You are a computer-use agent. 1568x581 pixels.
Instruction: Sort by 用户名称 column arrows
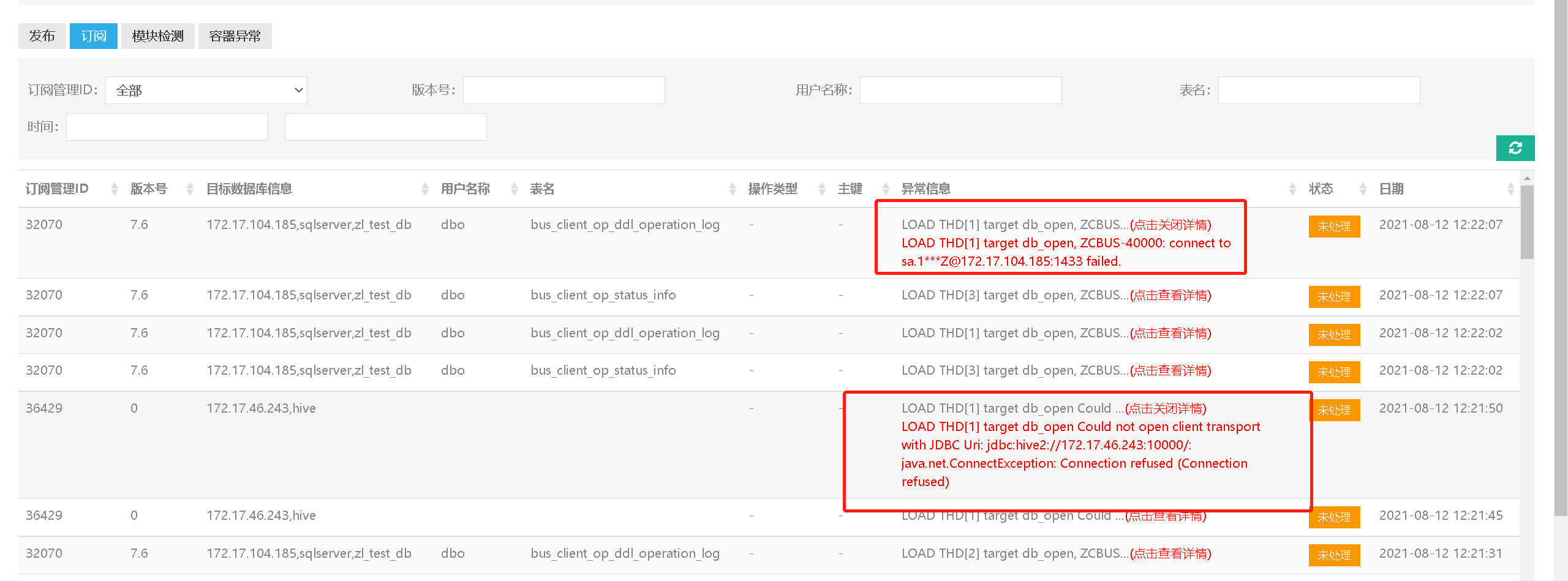point(514,189)
